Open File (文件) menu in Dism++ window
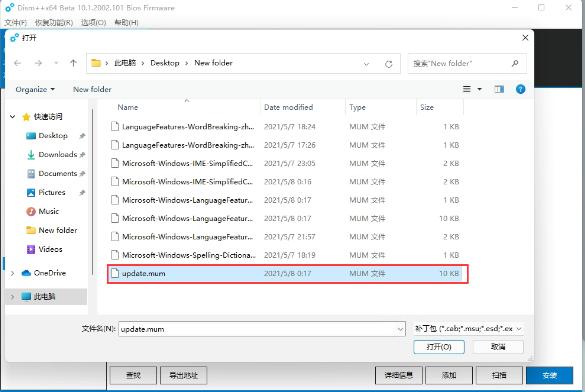This screenshot has width=585, height=392. pos(15,23)
